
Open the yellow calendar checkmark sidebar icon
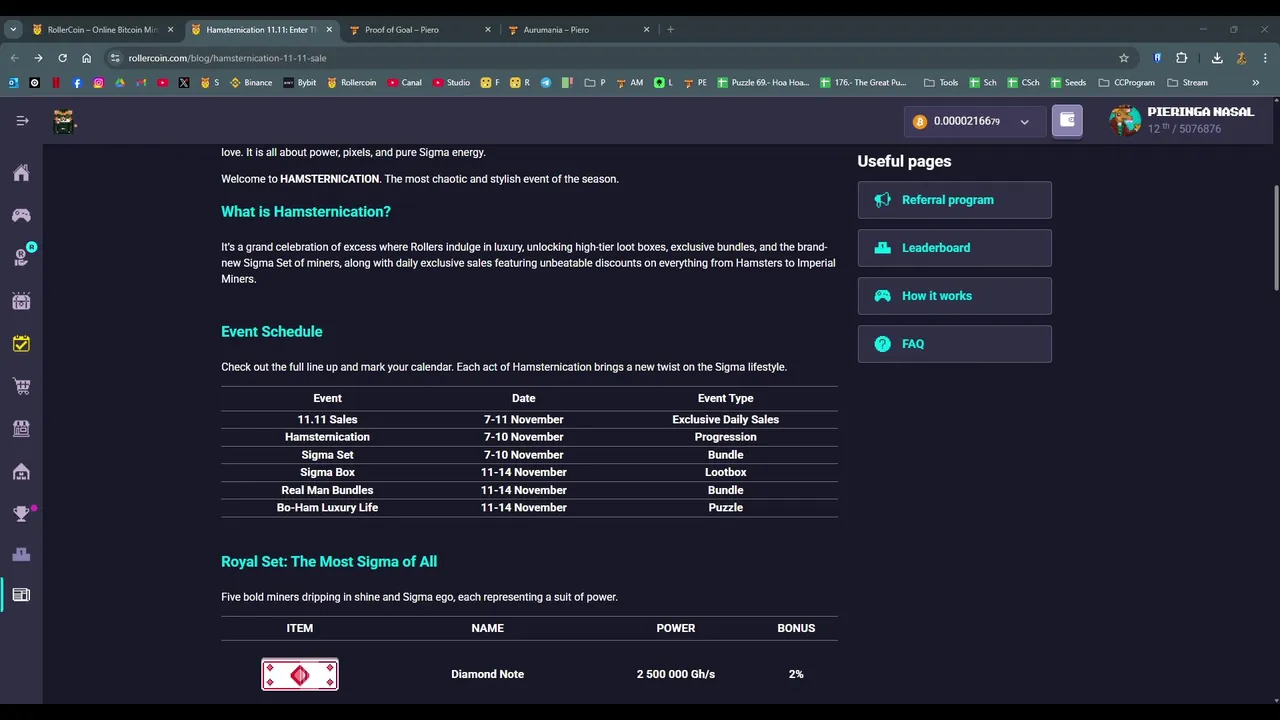click(x=21, y=343)
